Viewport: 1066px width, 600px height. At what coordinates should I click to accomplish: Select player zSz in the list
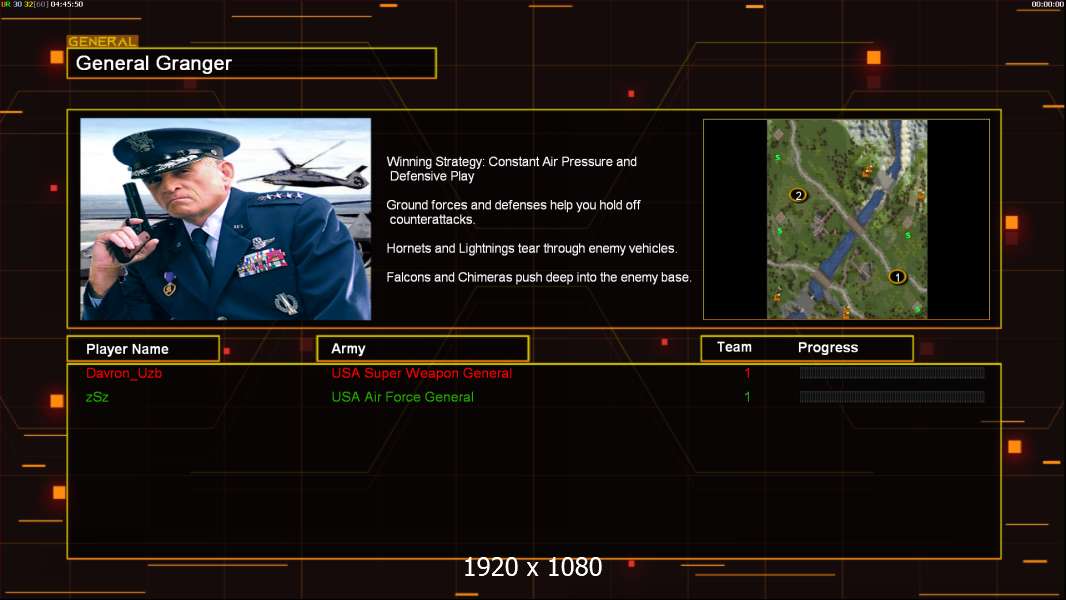[x=97, y=397]
